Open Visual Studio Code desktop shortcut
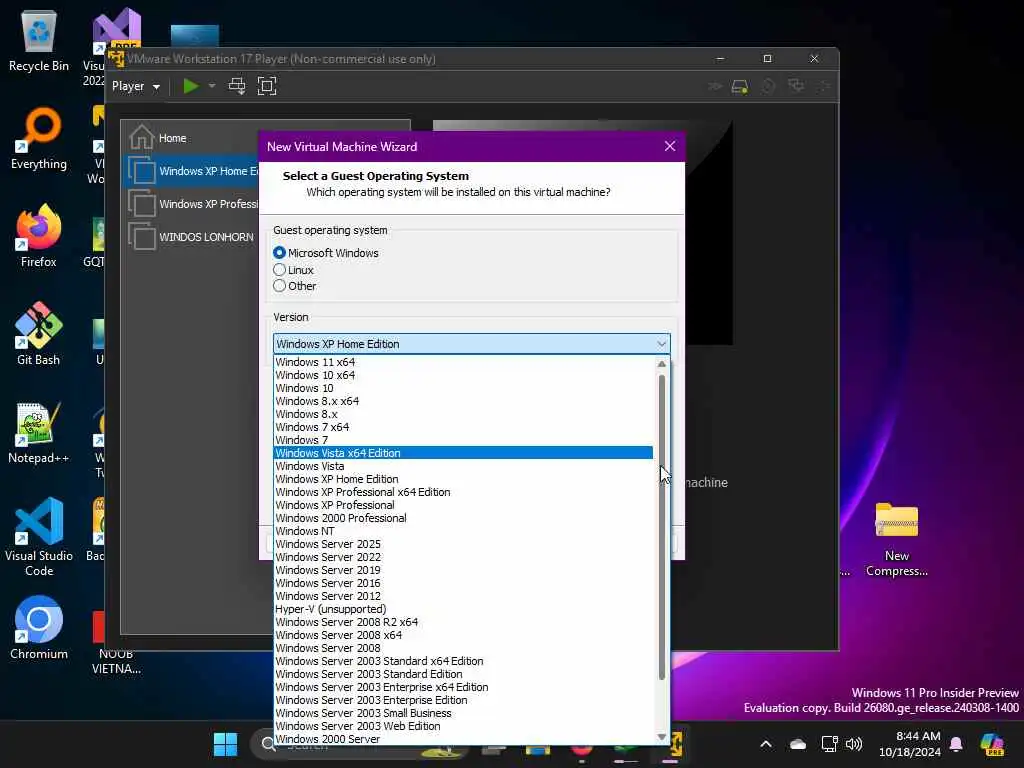This screenshot has width=1024, height=768. pyautogui.click(x=39, y=537)
